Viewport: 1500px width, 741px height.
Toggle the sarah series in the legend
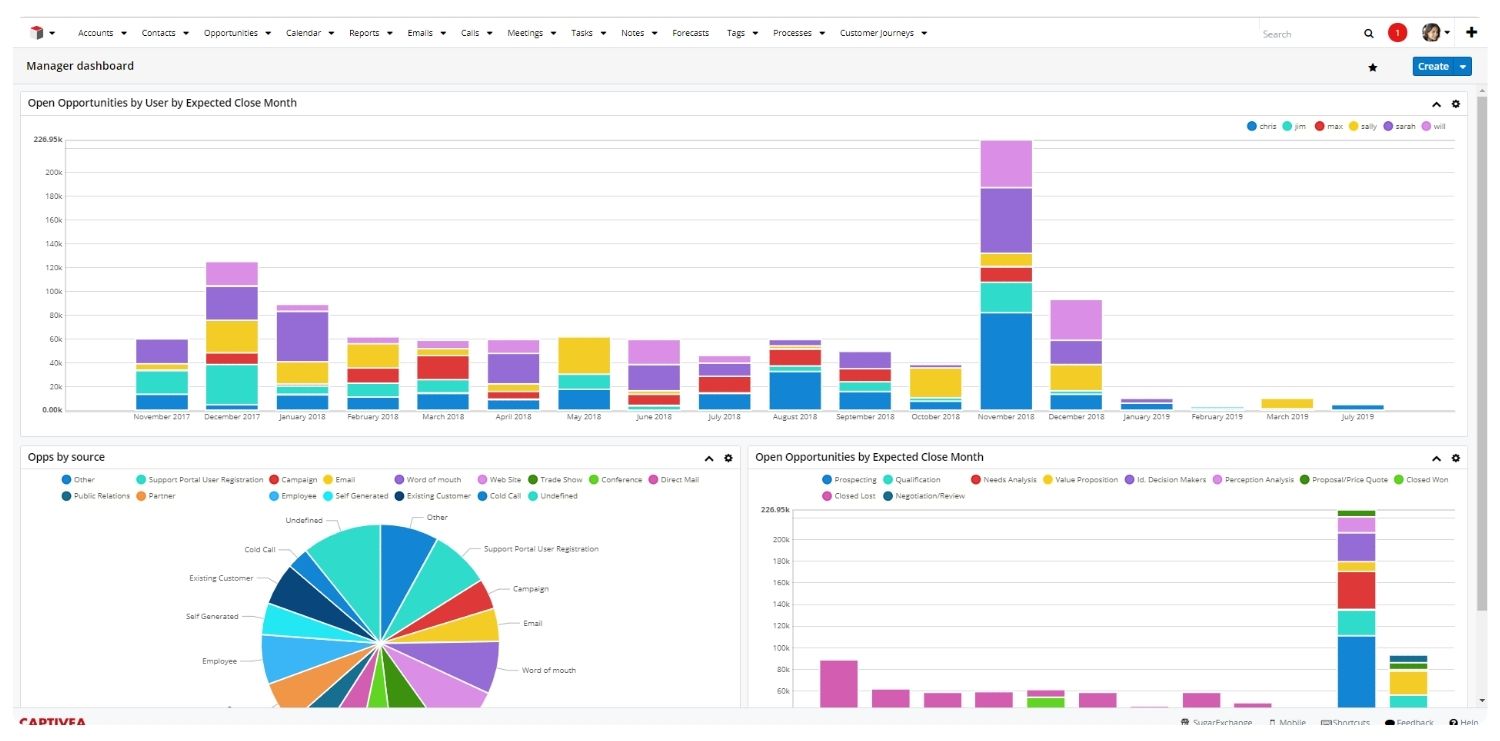[1399, 127]
